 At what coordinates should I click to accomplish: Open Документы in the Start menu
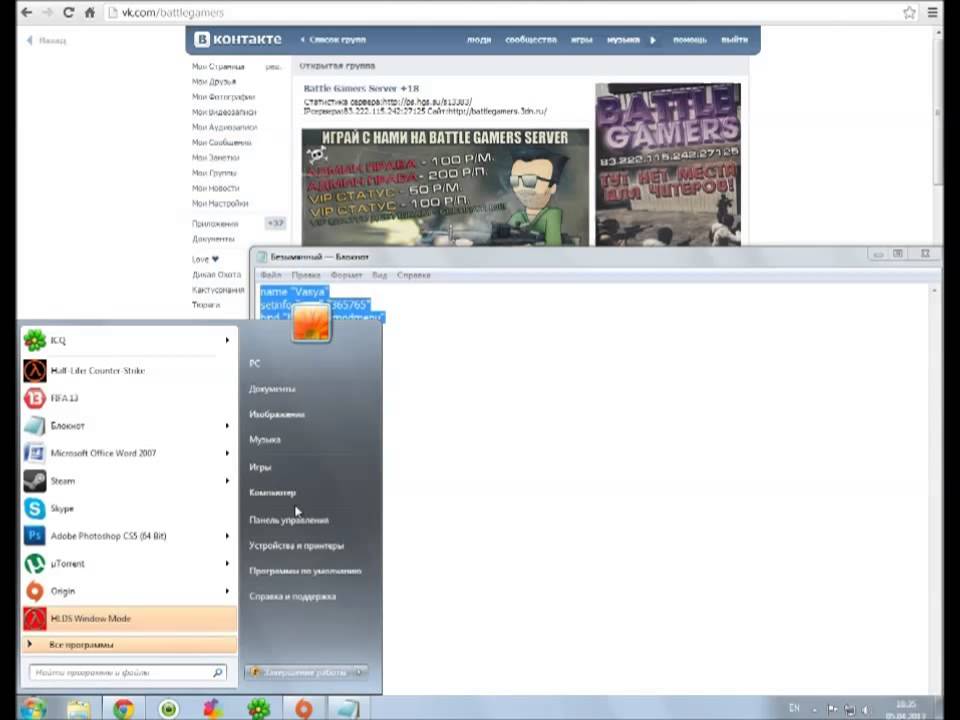point(272,389)
